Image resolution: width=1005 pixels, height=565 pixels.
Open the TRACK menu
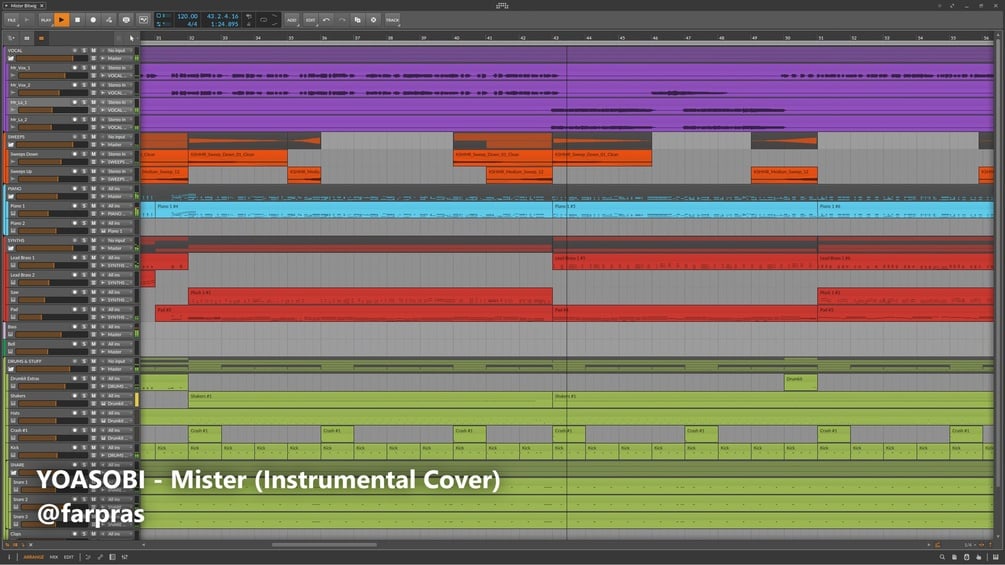pyautogui.click(x=392, y=20)
